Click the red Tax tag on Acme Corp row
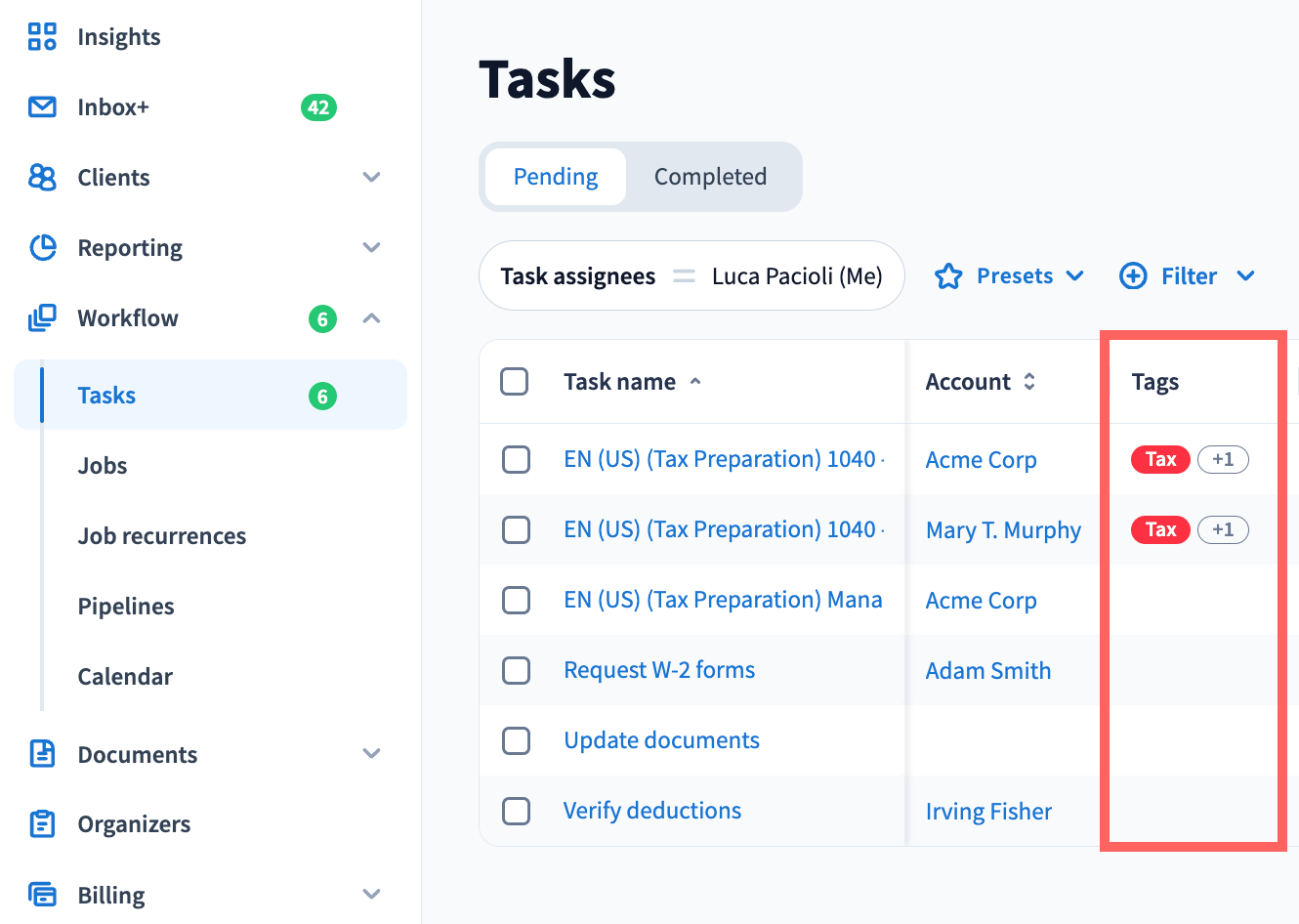The image size is (1299, 924). 1160,459
